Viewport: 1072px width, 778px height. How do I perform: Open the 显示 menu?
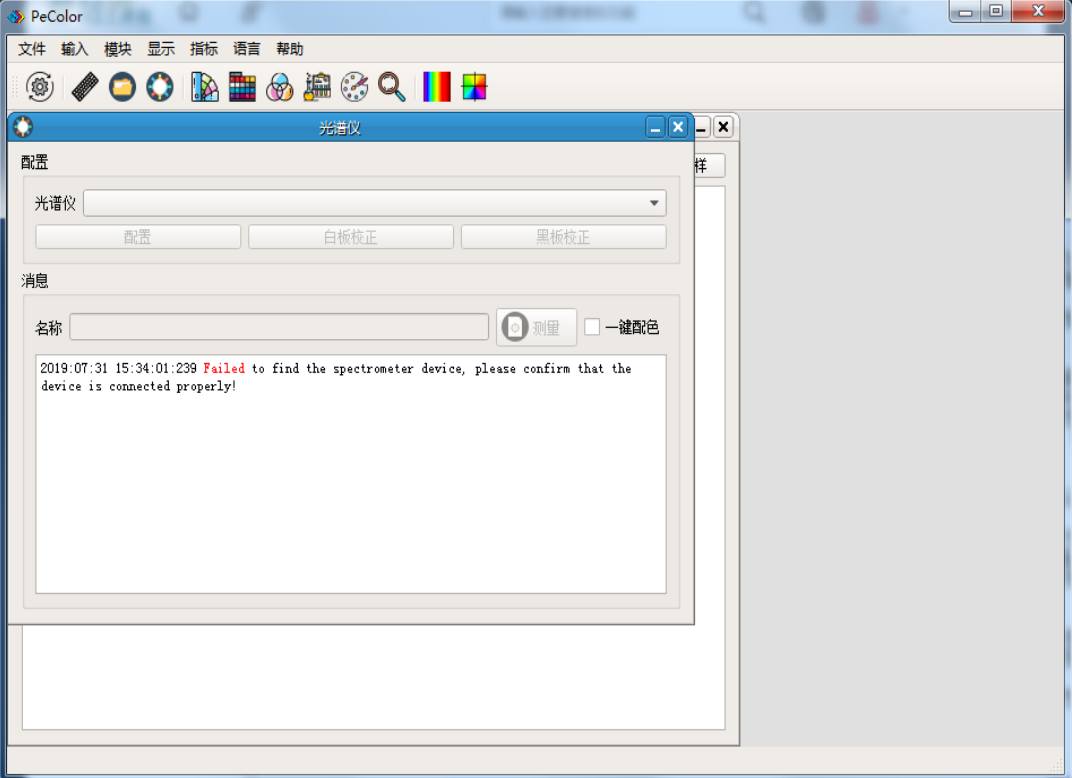161,49
